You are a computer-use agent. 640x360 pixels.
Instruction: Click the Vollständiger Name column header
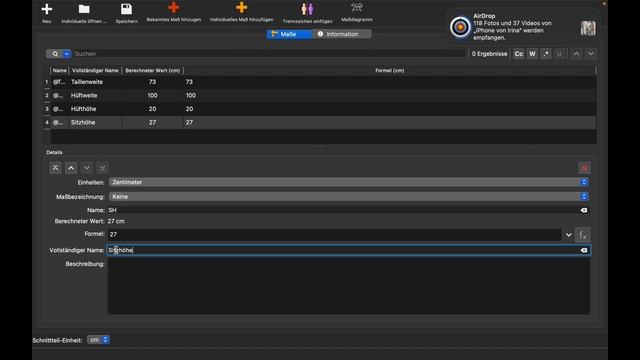pos(95,71)
